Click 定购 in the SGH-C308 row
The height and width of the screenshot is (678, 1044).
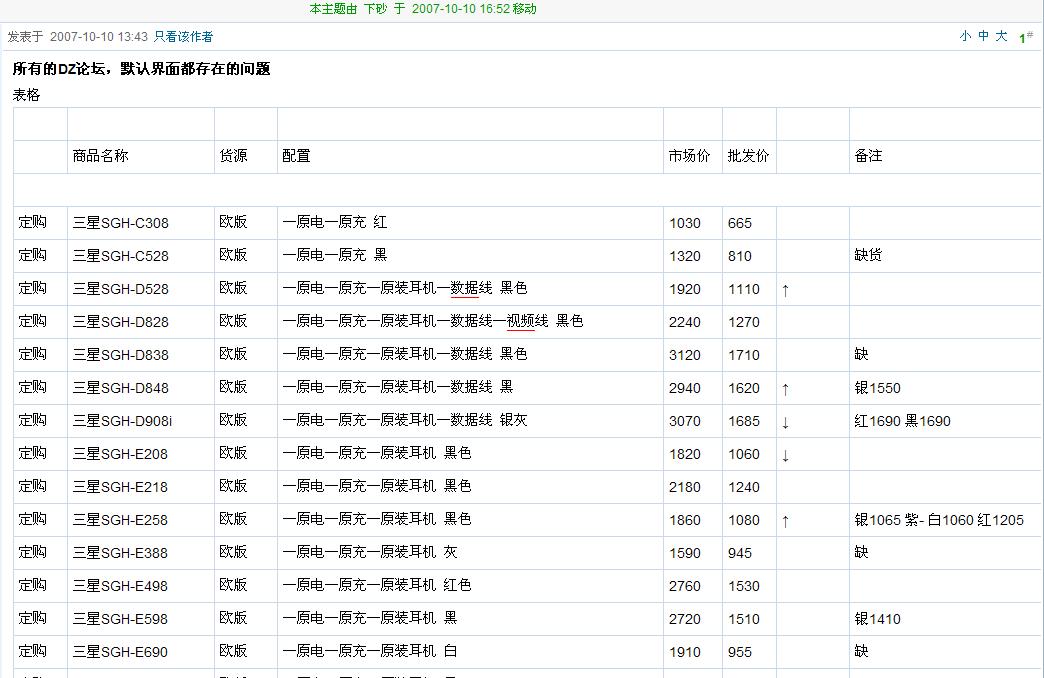[33, 222]
